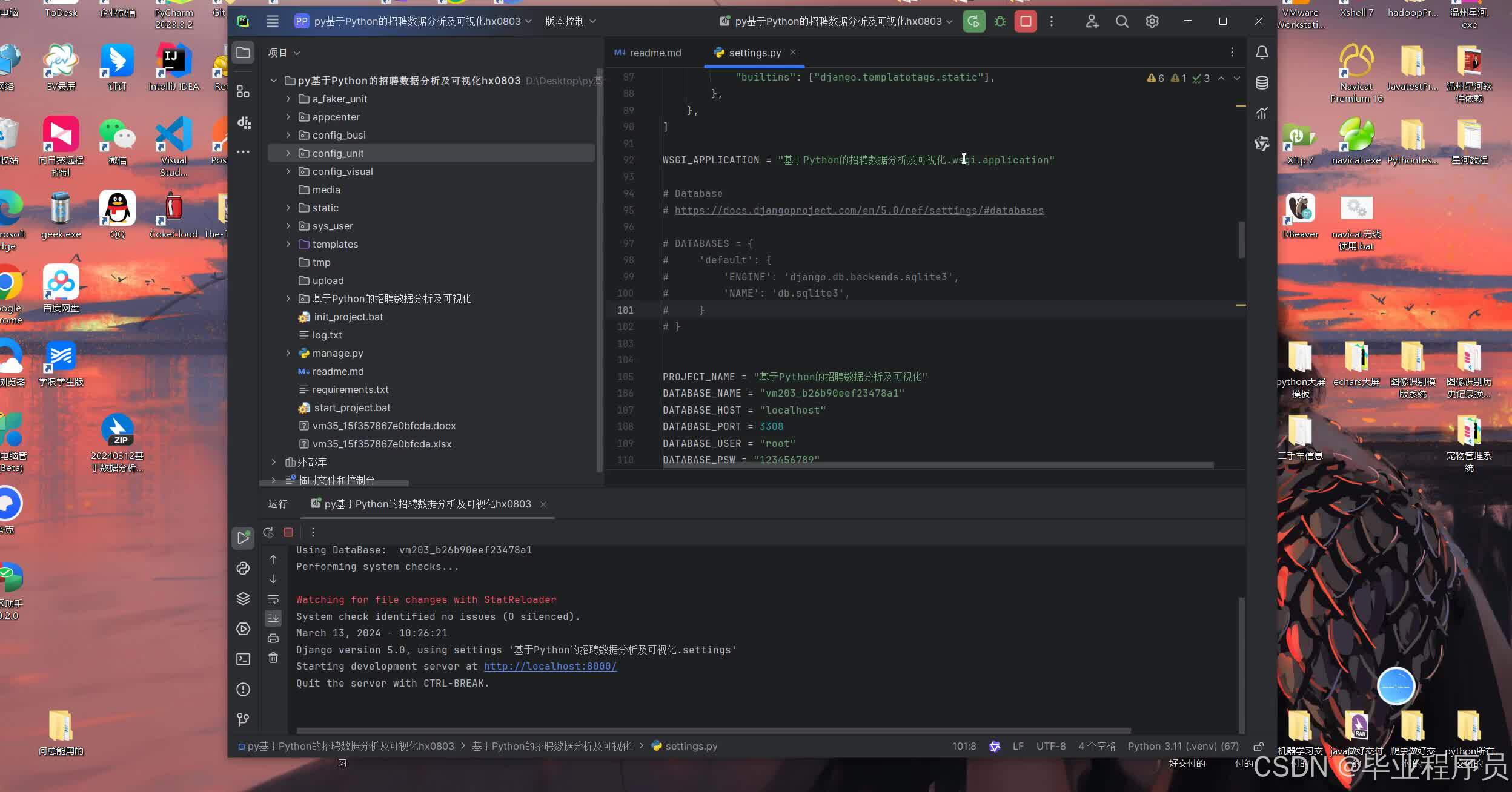Clear all console output trash icon
The image size is (1512, 792).
[x=273, y=658]
